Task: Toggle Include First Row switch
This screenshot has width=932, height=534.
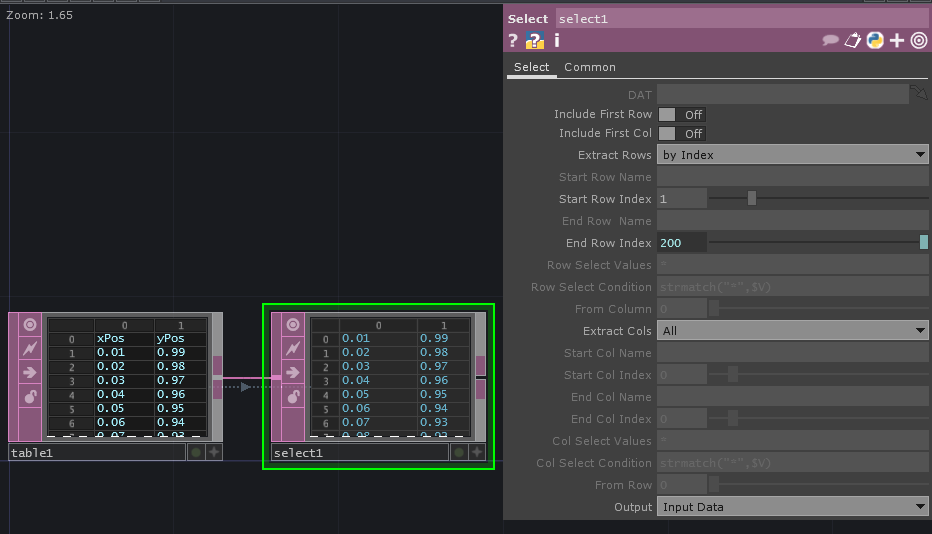Action: pos(681,115)
